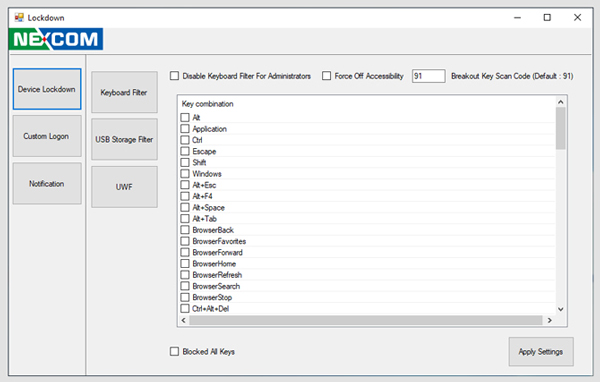Click the horizontal scrollbar thumb
This screenshot has height=382, width=600.
pyautogui.click(x=366, y=320)
